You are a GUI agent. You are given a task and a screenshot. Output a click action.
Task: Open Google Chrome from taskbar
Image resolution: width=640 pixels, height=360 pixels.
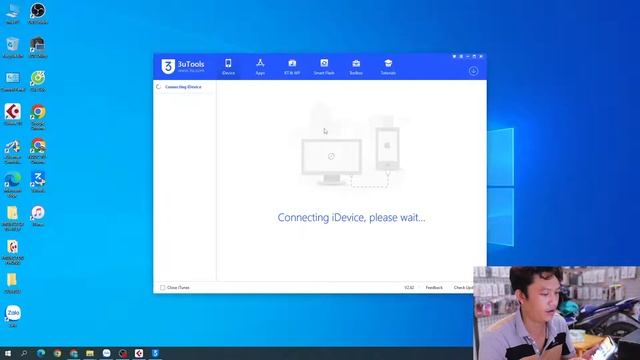coord(58,353)
